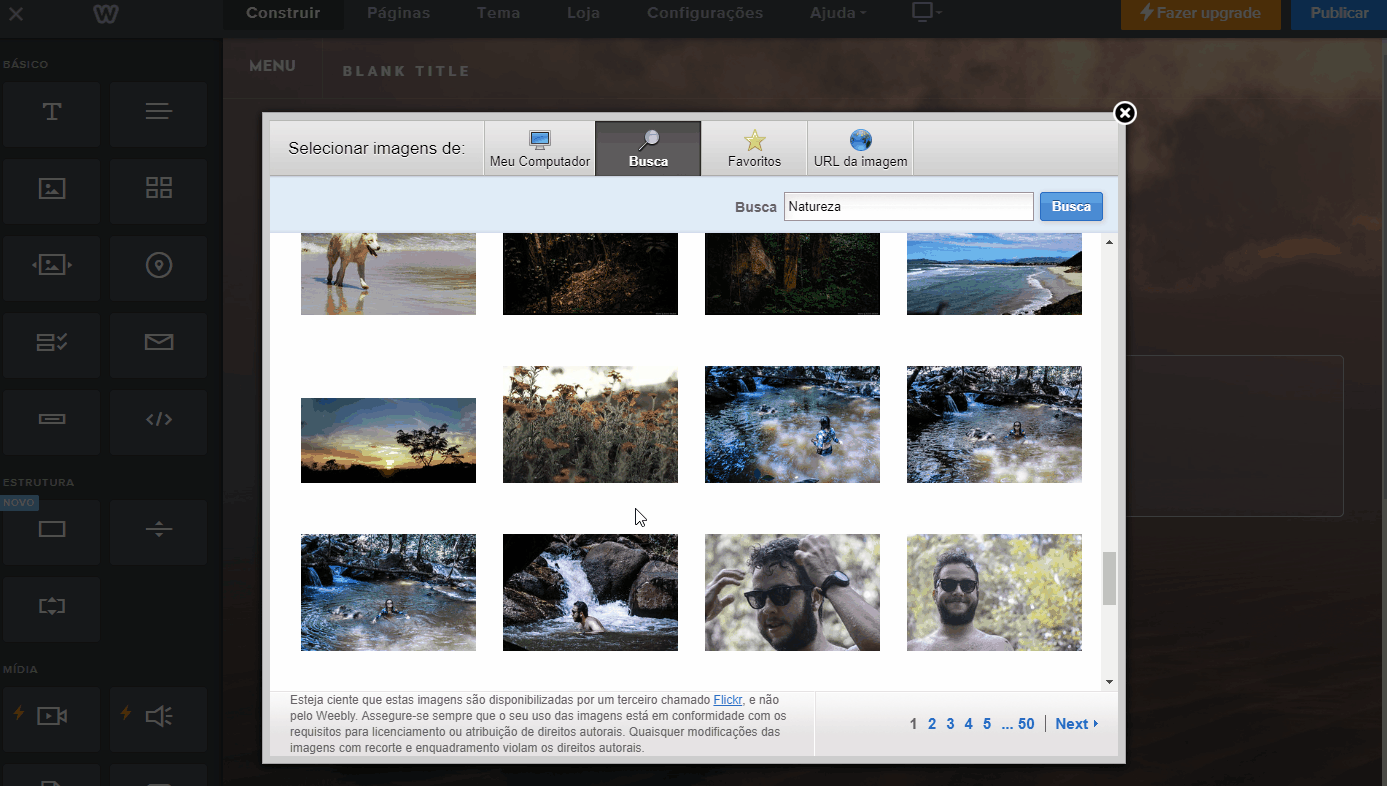Close the editor with the X icon
Image resolution: width=1387 pixels, height=786 pixels.
pos(16,14)
